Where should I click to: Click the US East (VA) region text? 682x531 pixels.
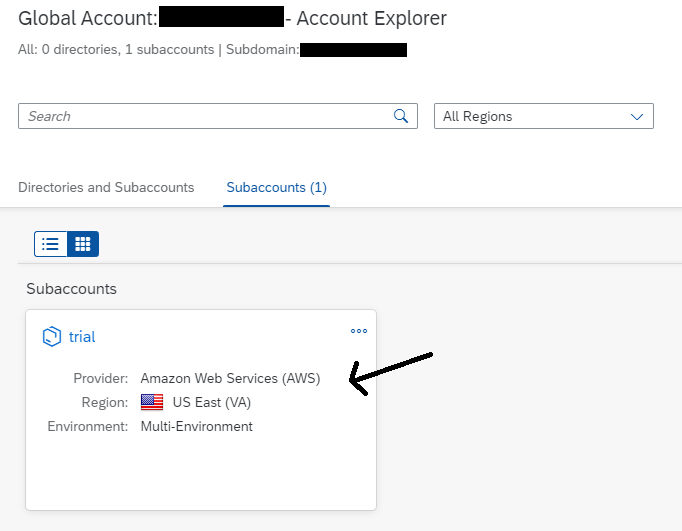(x=212, y=402)
